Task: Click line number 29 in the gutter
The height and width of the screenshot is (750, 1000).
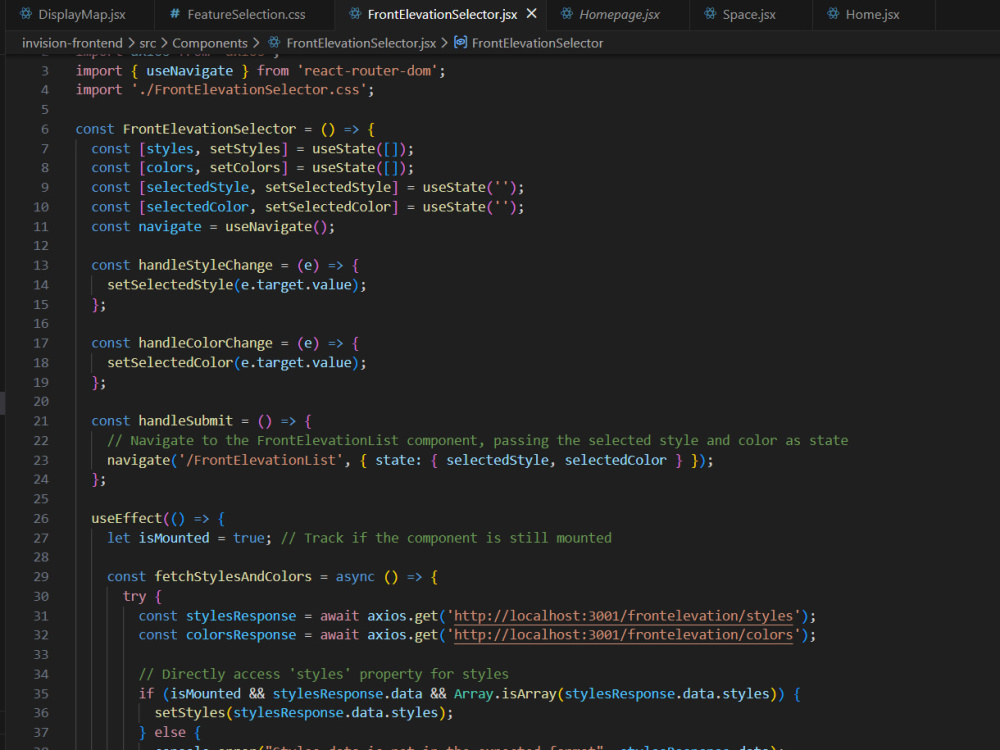Action: coord(41,577)
